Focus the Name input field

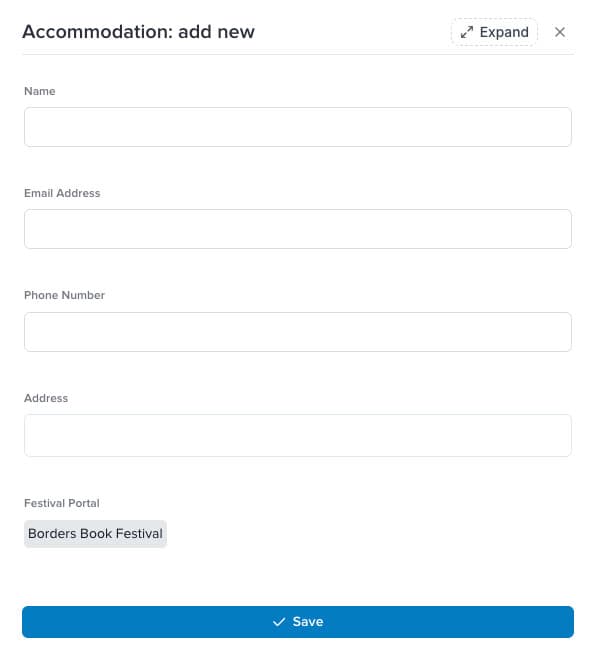[x=298, y=127]
